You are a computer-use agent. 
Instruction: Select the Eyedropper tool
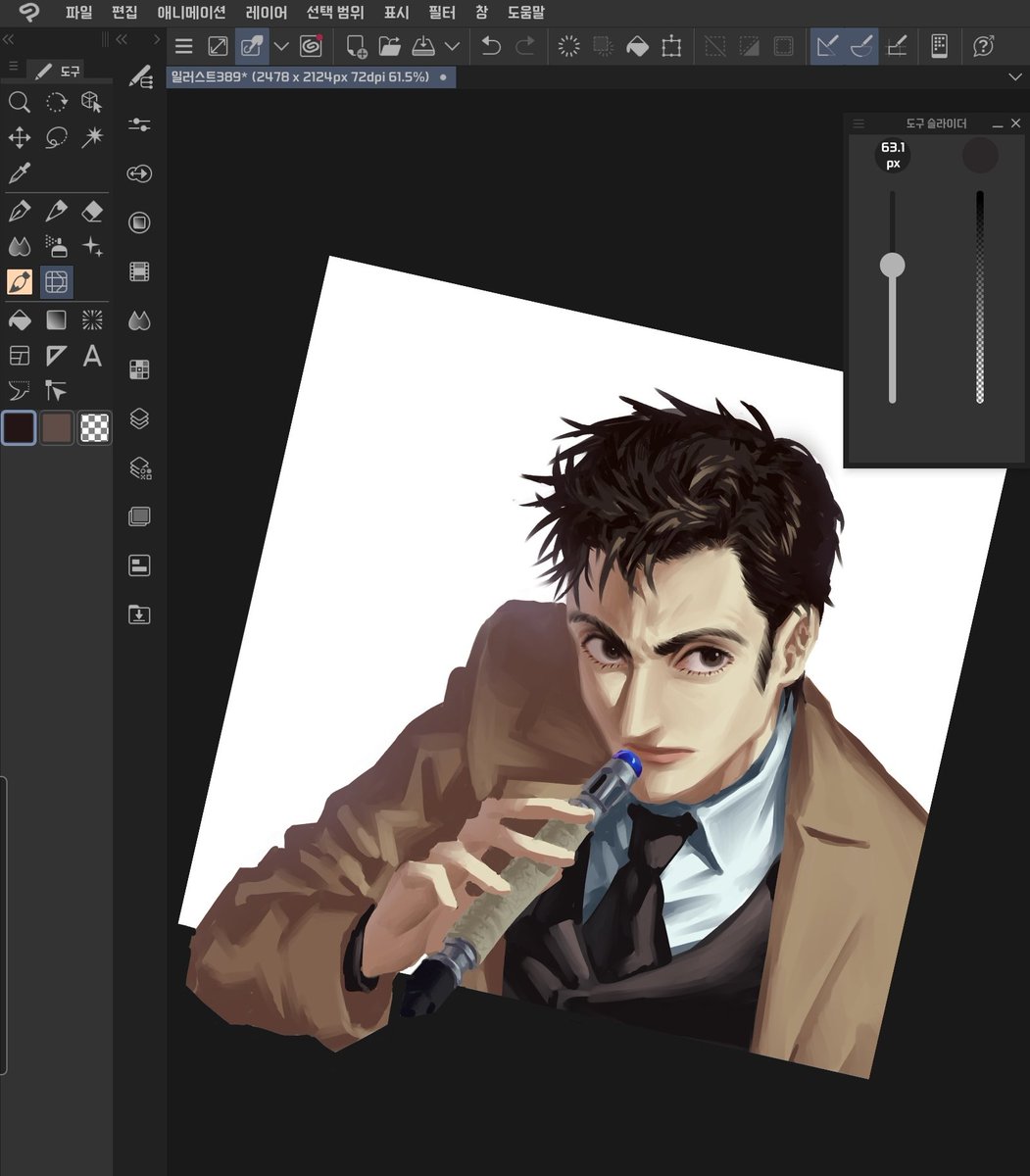20,173
